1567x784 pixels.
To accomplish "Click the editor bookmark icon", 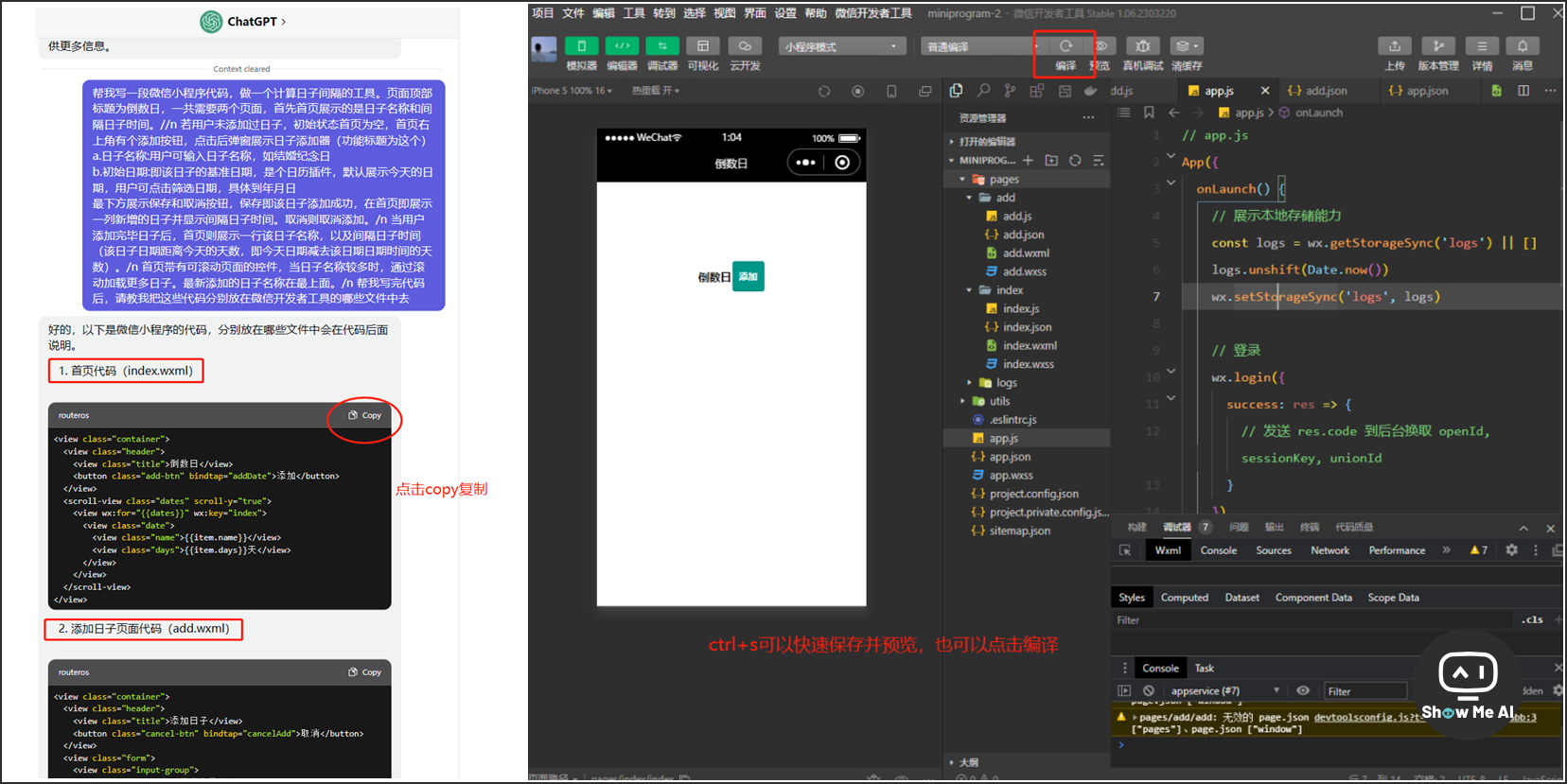I will pyautogui.click(x=1149, y=113).
